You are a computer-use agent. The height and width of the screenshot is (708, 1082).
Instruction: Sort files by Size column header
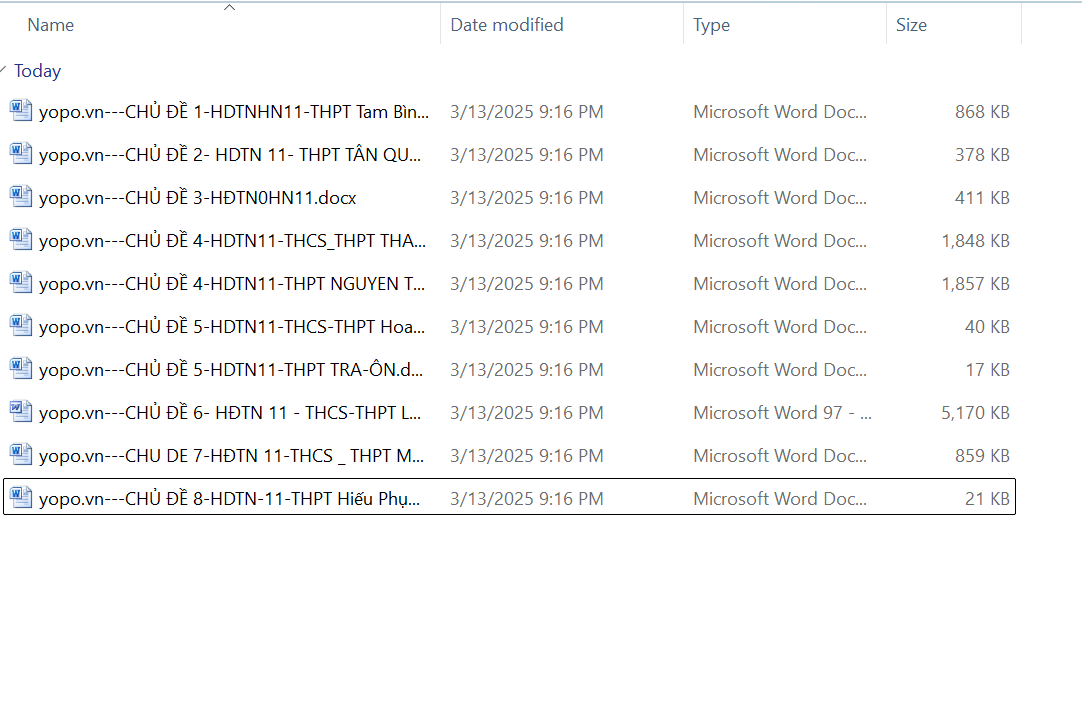[x=911, y=25]
